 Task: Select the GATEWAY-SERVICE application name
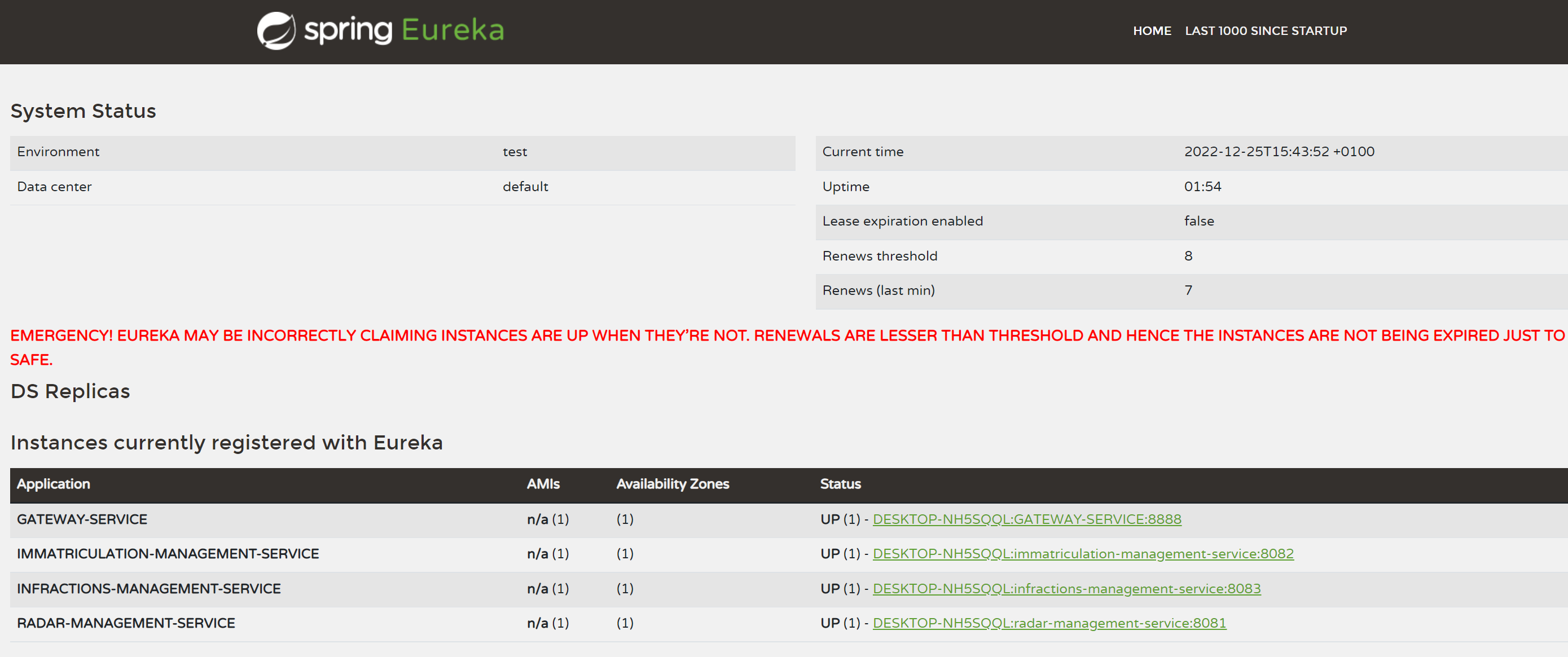(82, 519)
